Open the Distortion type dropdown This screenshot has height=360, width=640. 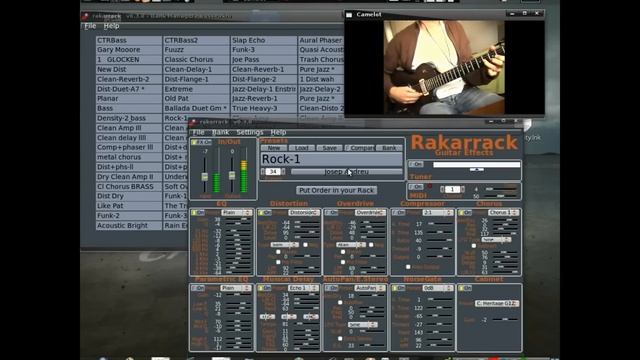[284, 245]
